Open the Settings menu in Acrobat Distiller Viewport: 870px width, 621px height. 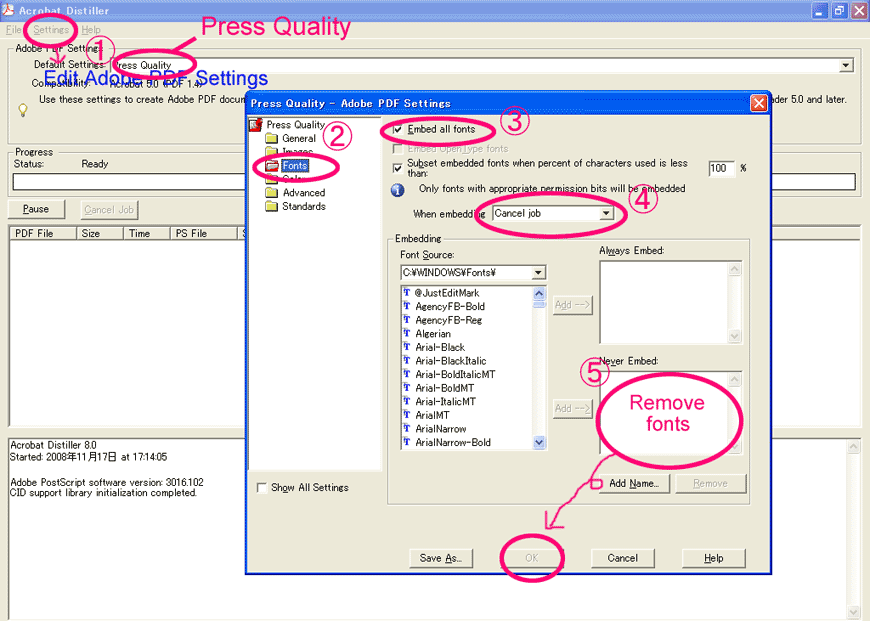(x=51, y=30)
